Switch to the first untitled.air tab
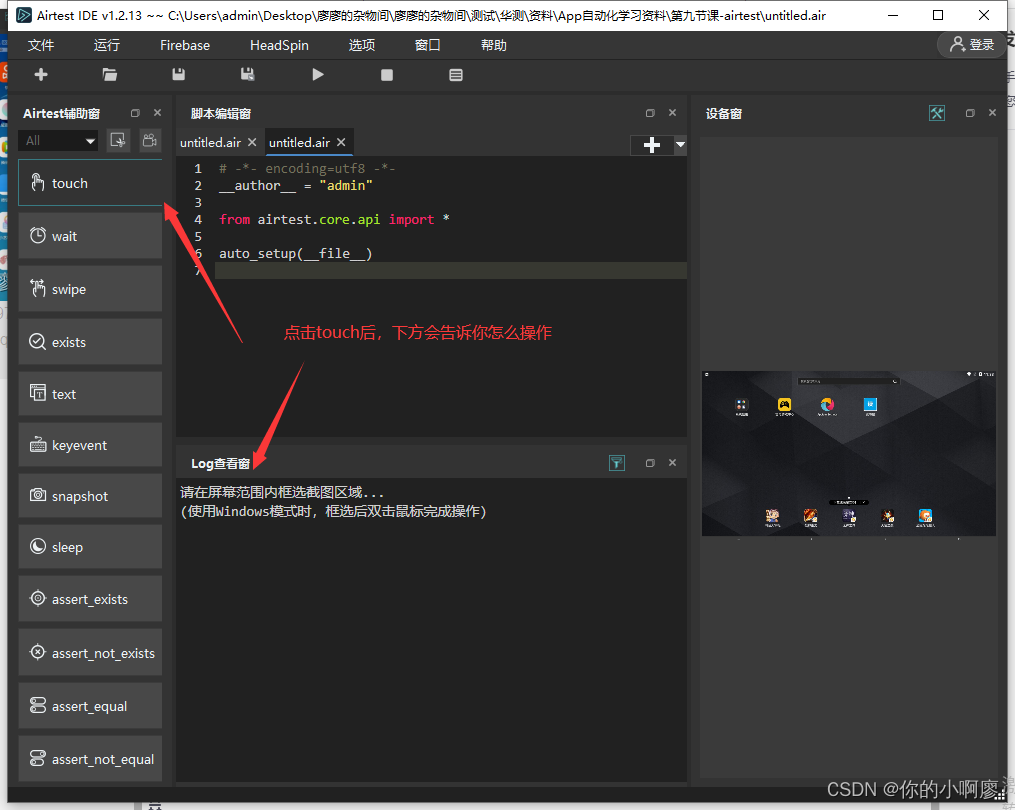Screen dimensions: 1015x810 (210, 142)
